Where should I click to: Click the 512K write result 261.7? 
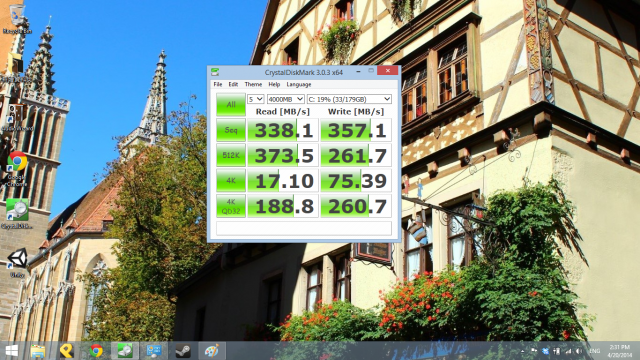(356, 156)
